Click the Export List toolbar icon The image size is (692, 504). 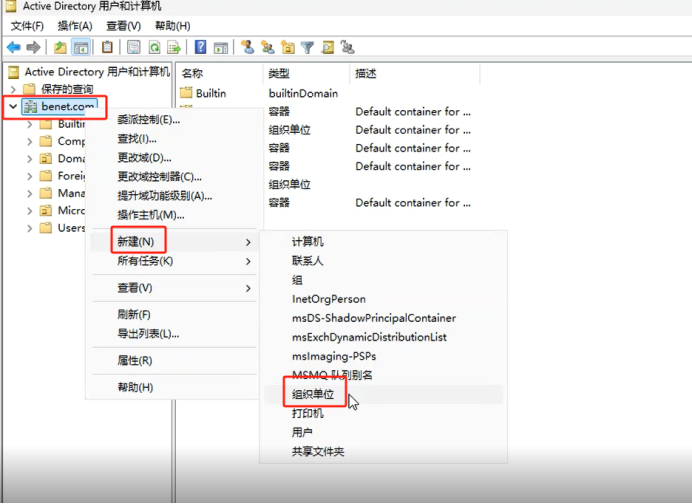[x=174, y=47]
